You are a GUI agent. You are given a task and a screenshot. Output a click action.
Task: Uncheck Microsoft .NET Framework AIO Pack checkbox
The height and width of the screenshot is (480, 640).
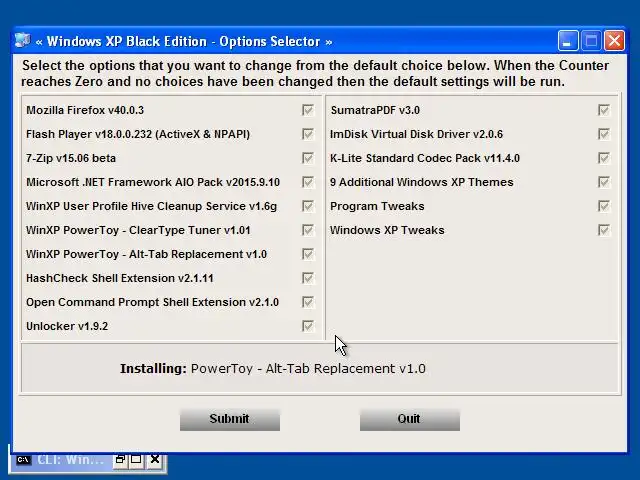tap(308, 182)
